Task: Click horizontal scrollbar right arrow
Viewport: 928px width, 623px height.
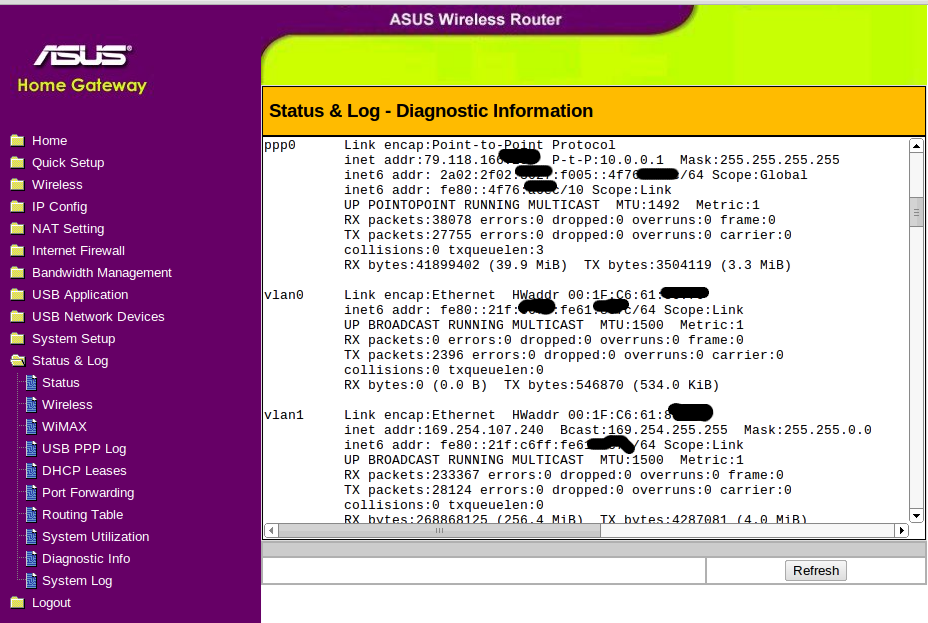Action: coord(901,530)
